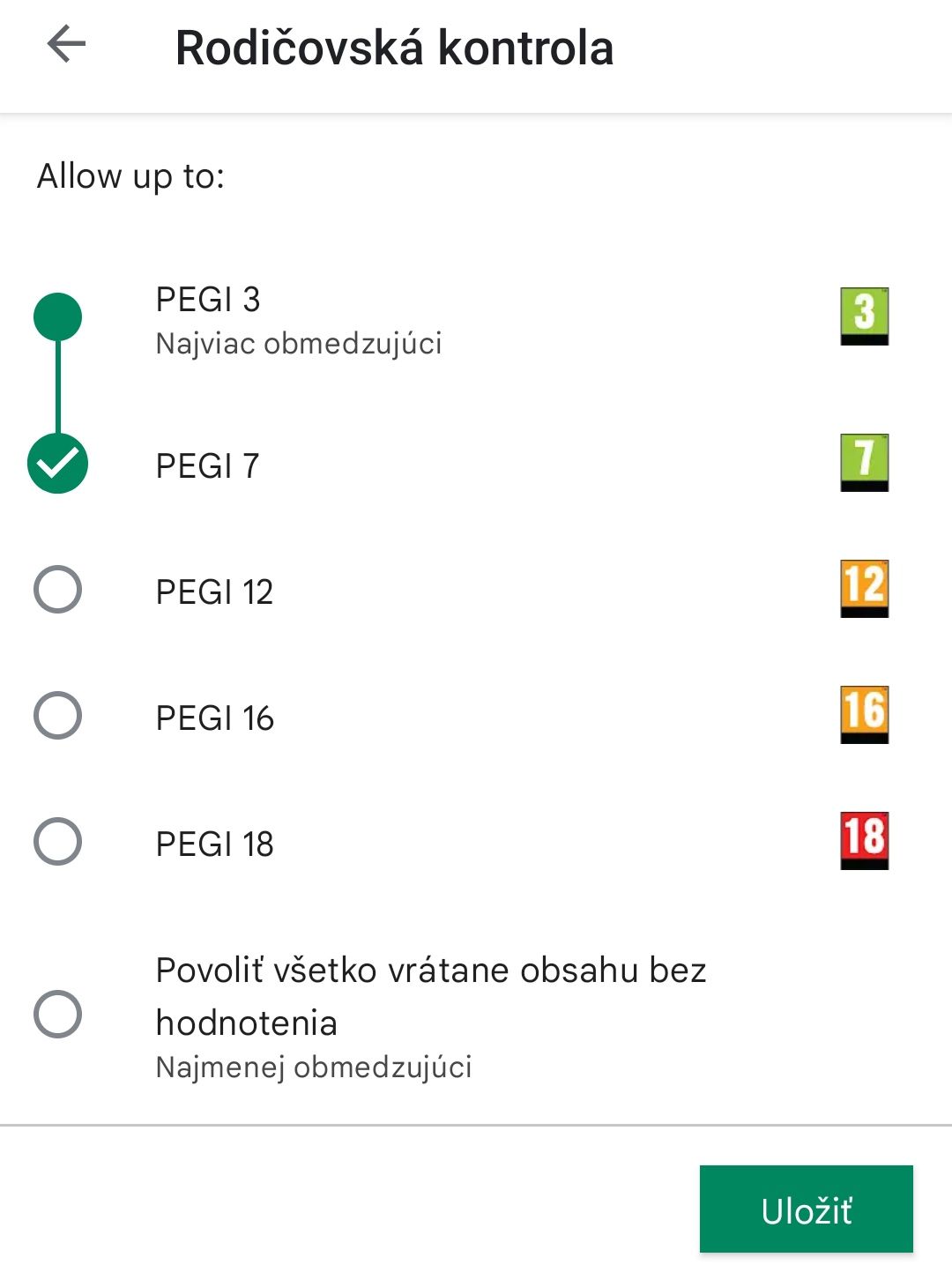Save settings with the Uložiť button
This screenshot has height=1287, width=952.
tap(807, 1209)
